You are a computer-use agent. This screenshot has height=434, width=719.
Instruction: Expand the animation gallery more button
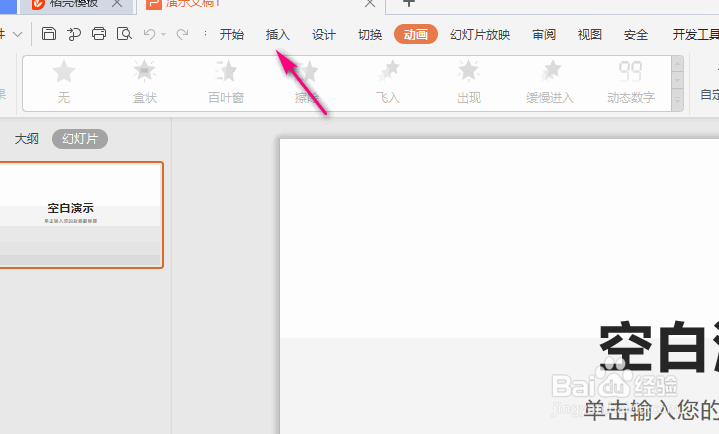[677, 100]
